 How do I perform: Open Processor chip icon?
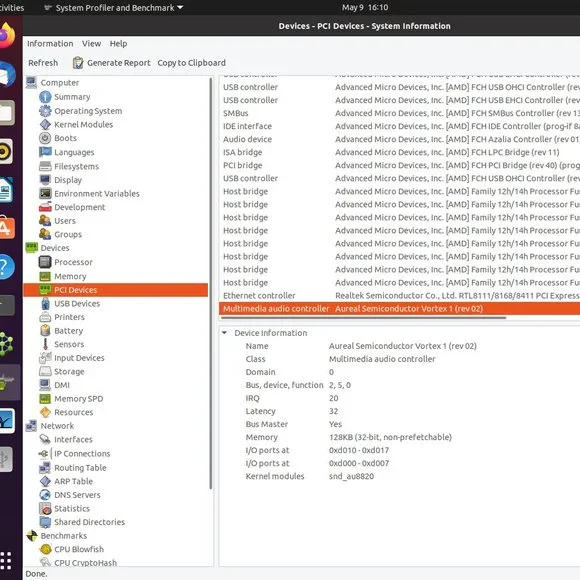(x=45, y=262)
